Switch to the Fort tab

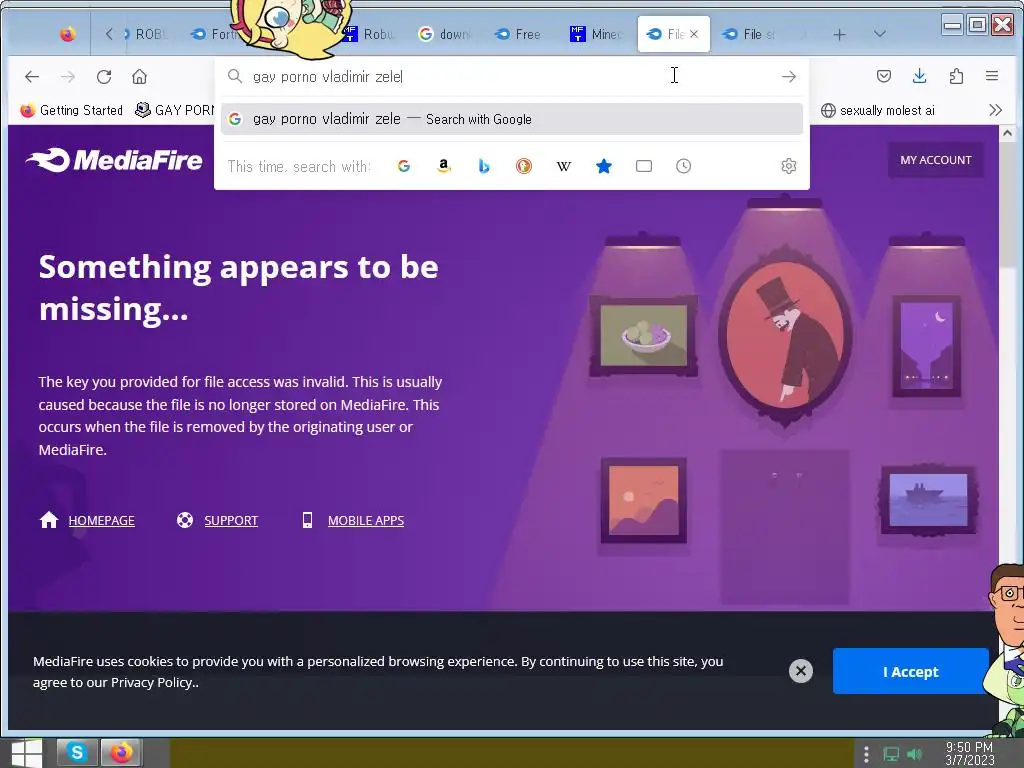pyautogui.click(x=216, y=34)
